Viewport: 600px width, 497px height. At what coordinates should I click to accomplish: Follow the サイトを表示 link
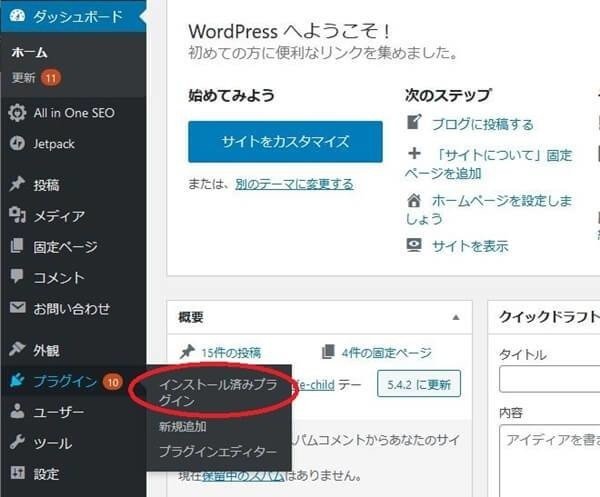[470, 246]
